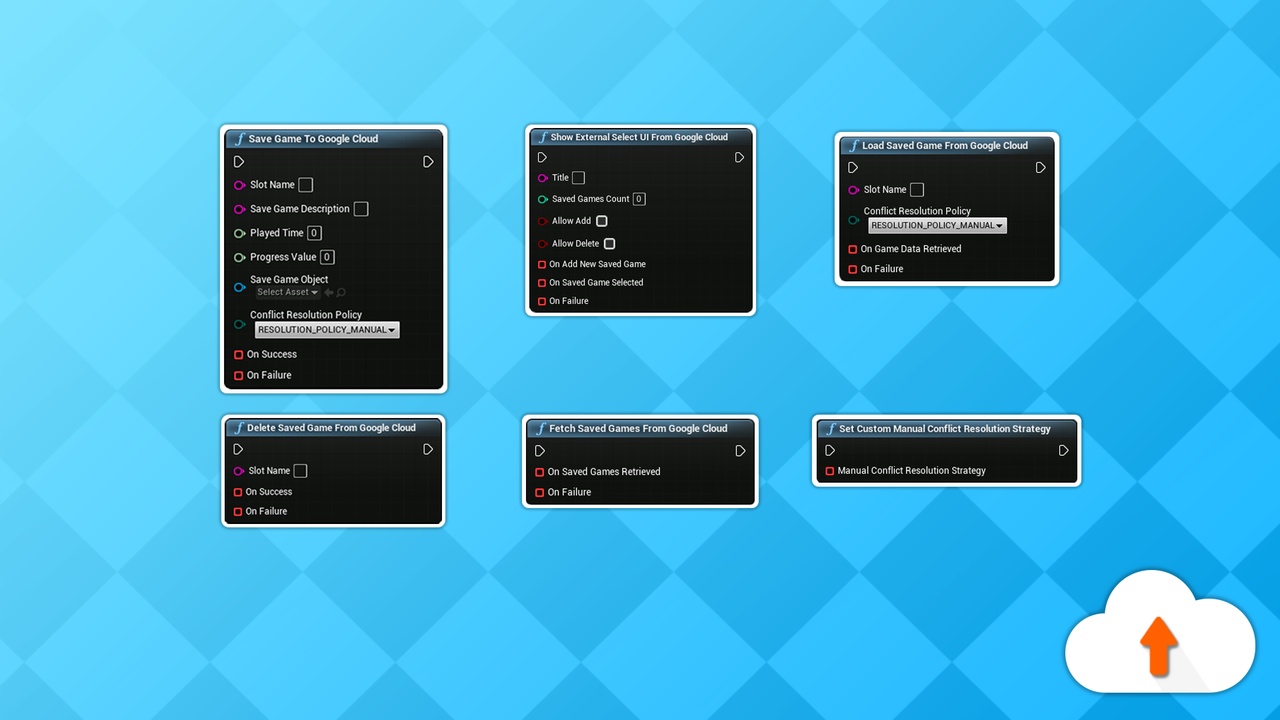Click On Add New Saved Game pin
The image size is (1280, 720).
pos(542,264)
